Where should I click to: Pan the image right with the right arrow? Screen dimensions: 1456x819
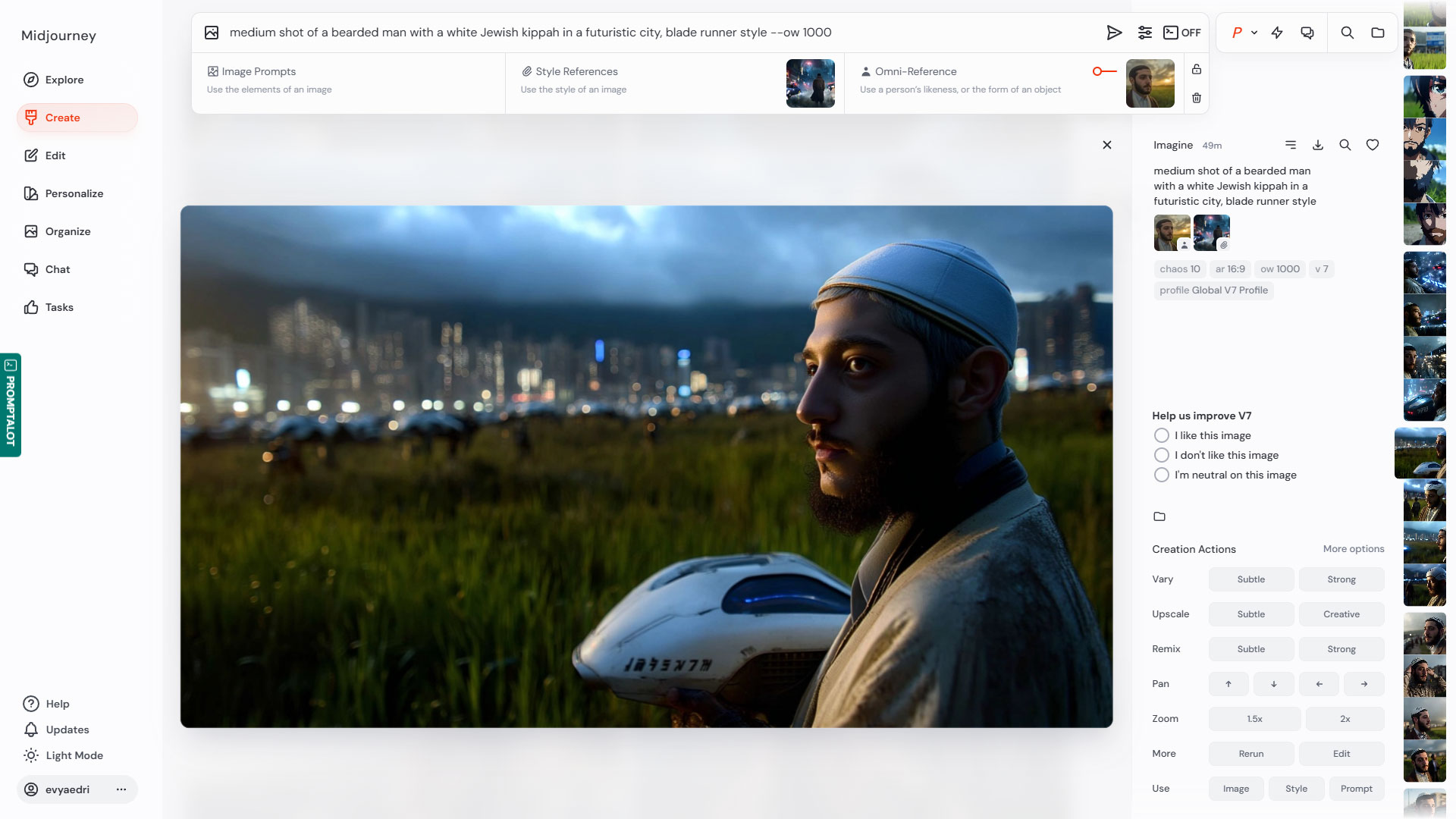1363,684
